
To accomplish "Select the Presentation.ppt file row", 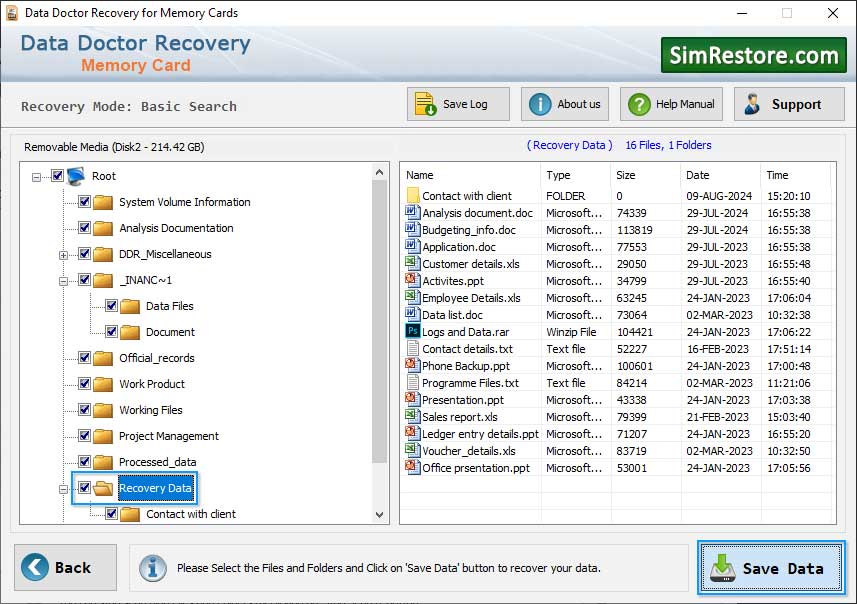I will (618, 400).
